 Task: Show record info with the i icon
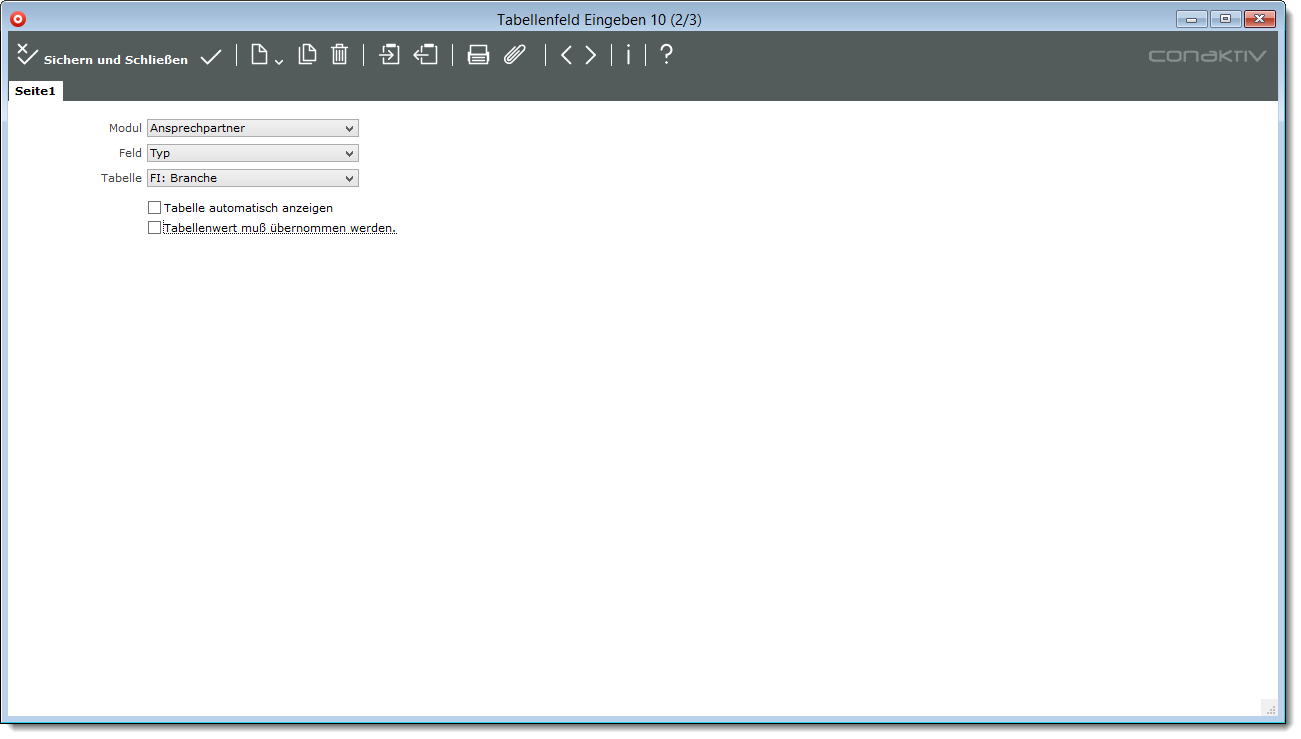pos(628,56)
